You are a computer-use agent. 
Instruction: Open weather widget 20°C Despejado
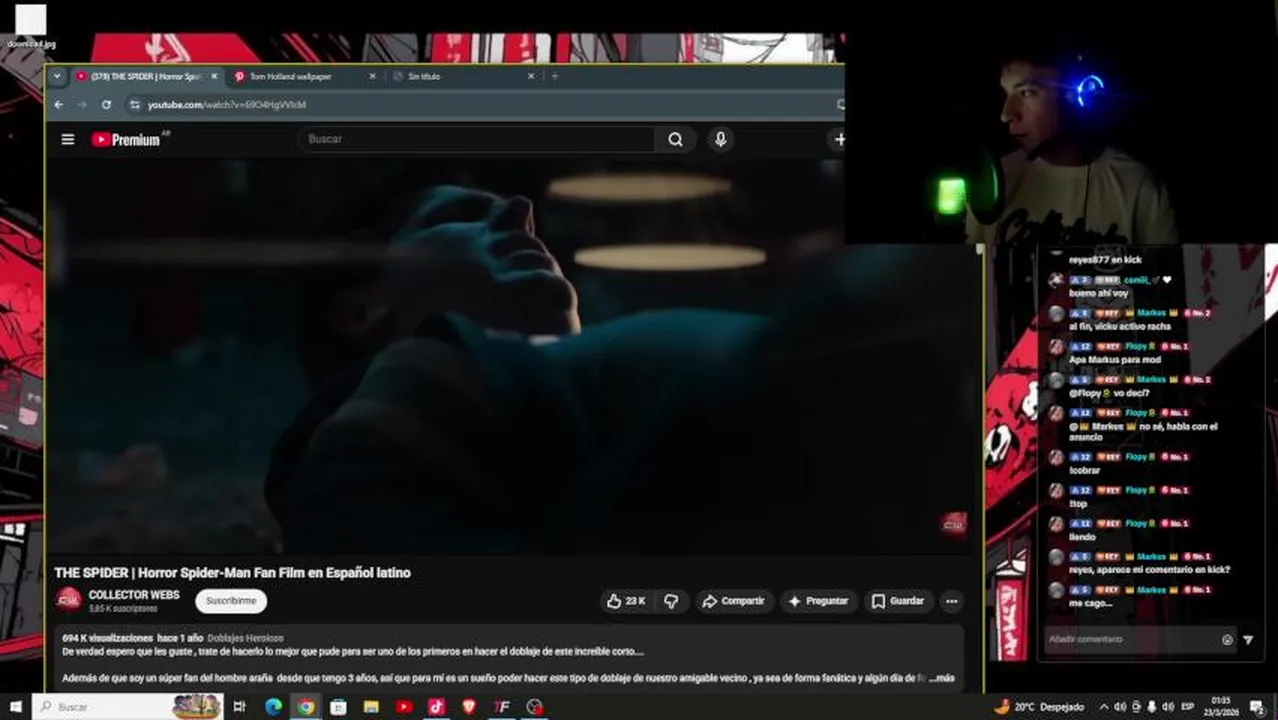(x=1039, y=706)
